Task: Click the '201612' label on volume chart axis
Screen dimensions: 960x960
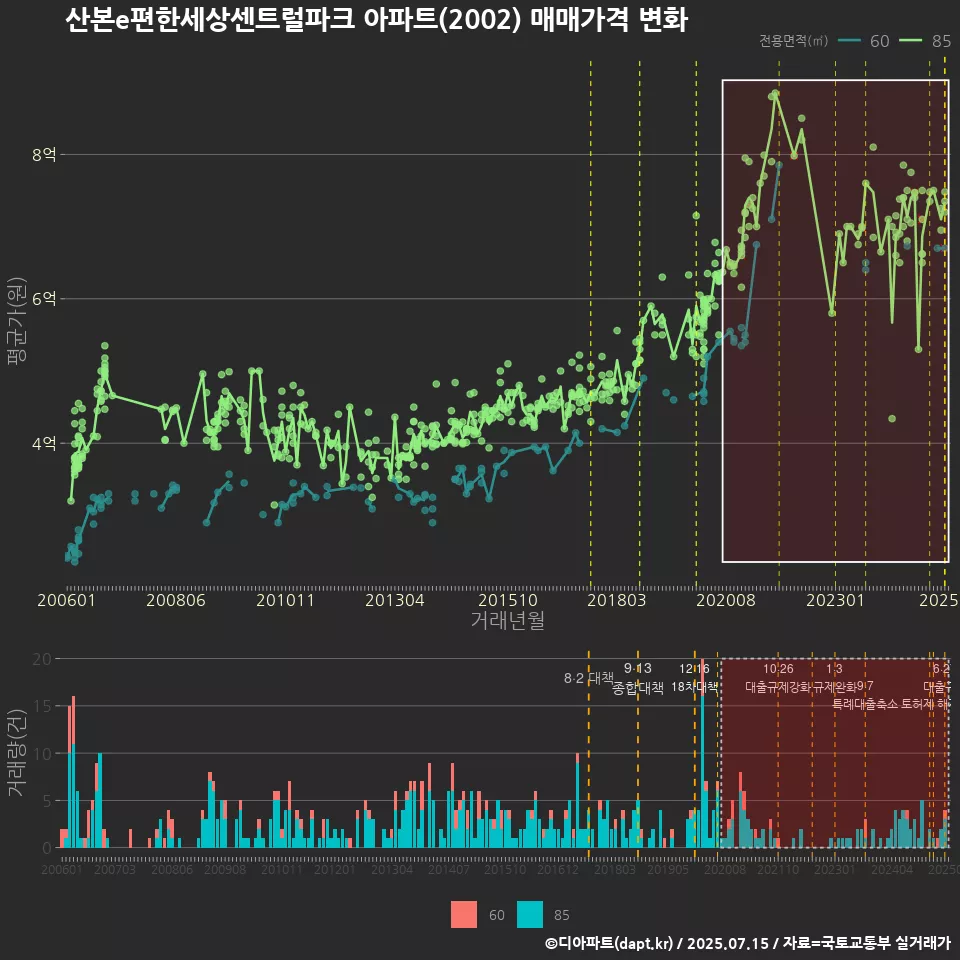Action: click(x=558, y=869)
